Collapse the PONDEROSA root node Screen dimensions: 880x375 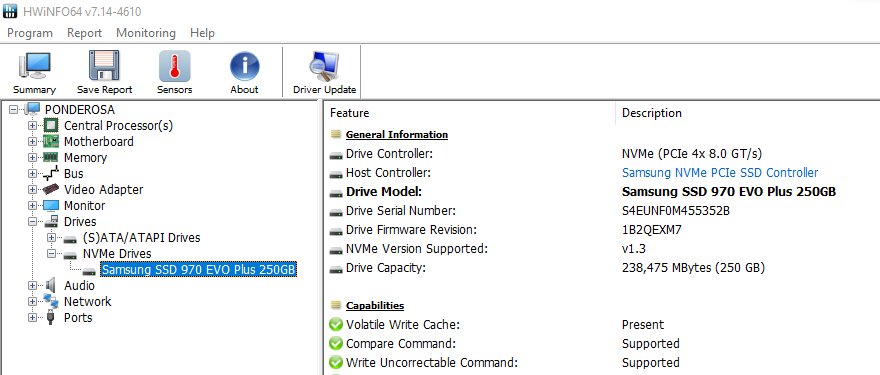13,109
